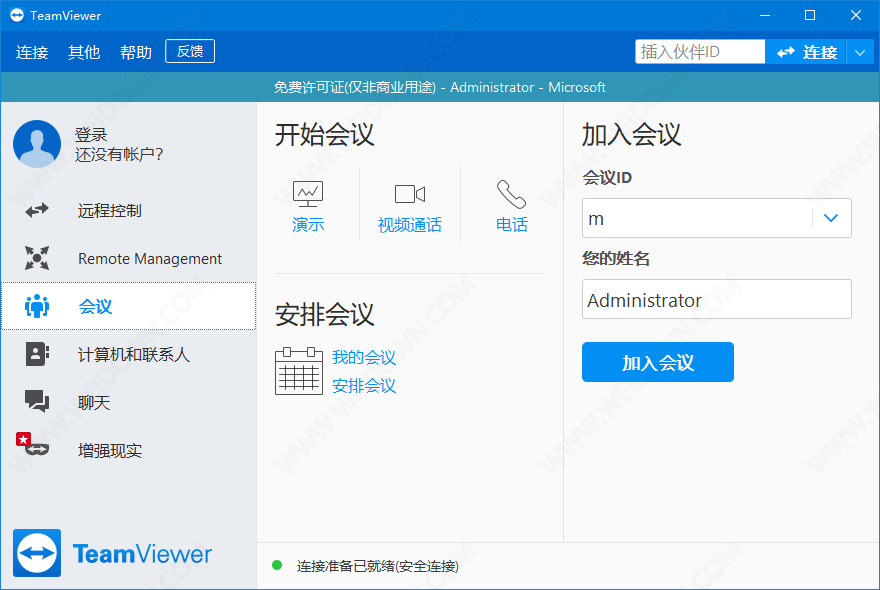The width and height of the screenshot is (880, 590).
Task: Click the green connection status indicator
Action: [x=277, y=565]
